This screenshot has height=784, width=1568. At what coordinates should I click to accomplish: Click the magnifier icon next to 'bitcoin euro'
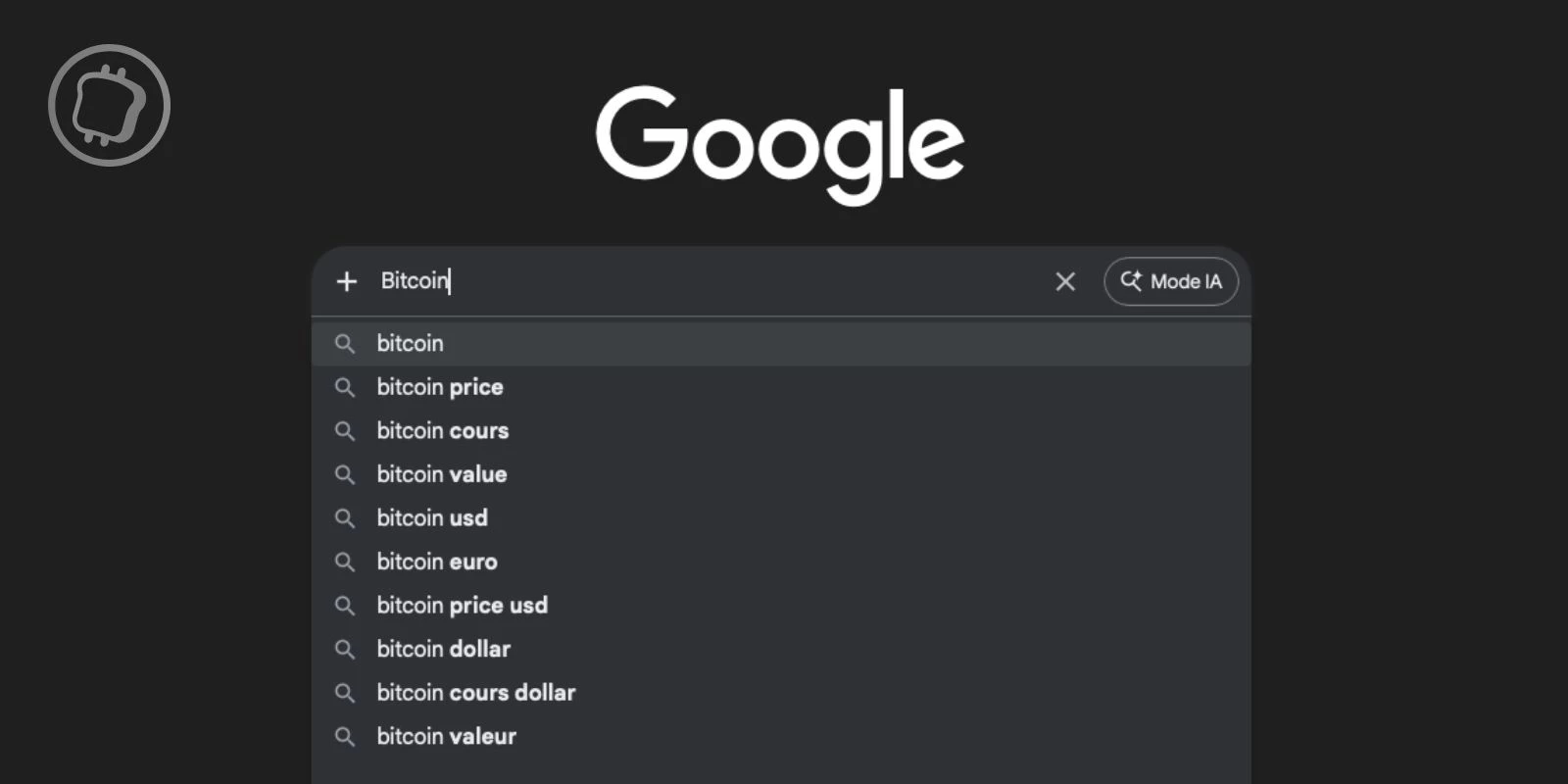pos(345,562)
